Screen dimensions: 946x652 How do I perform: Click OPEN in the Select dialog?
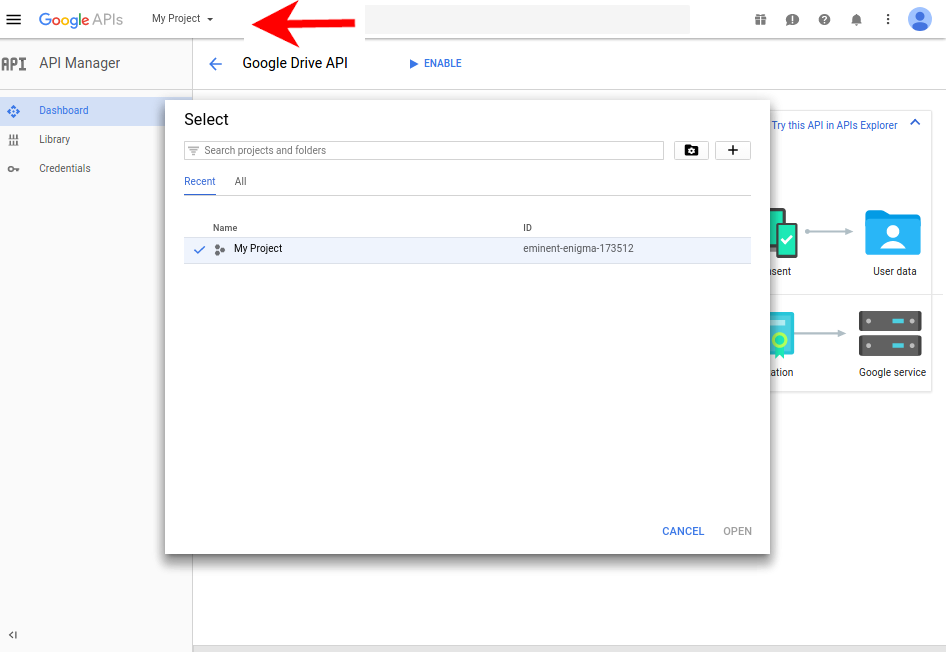[737, 531]
